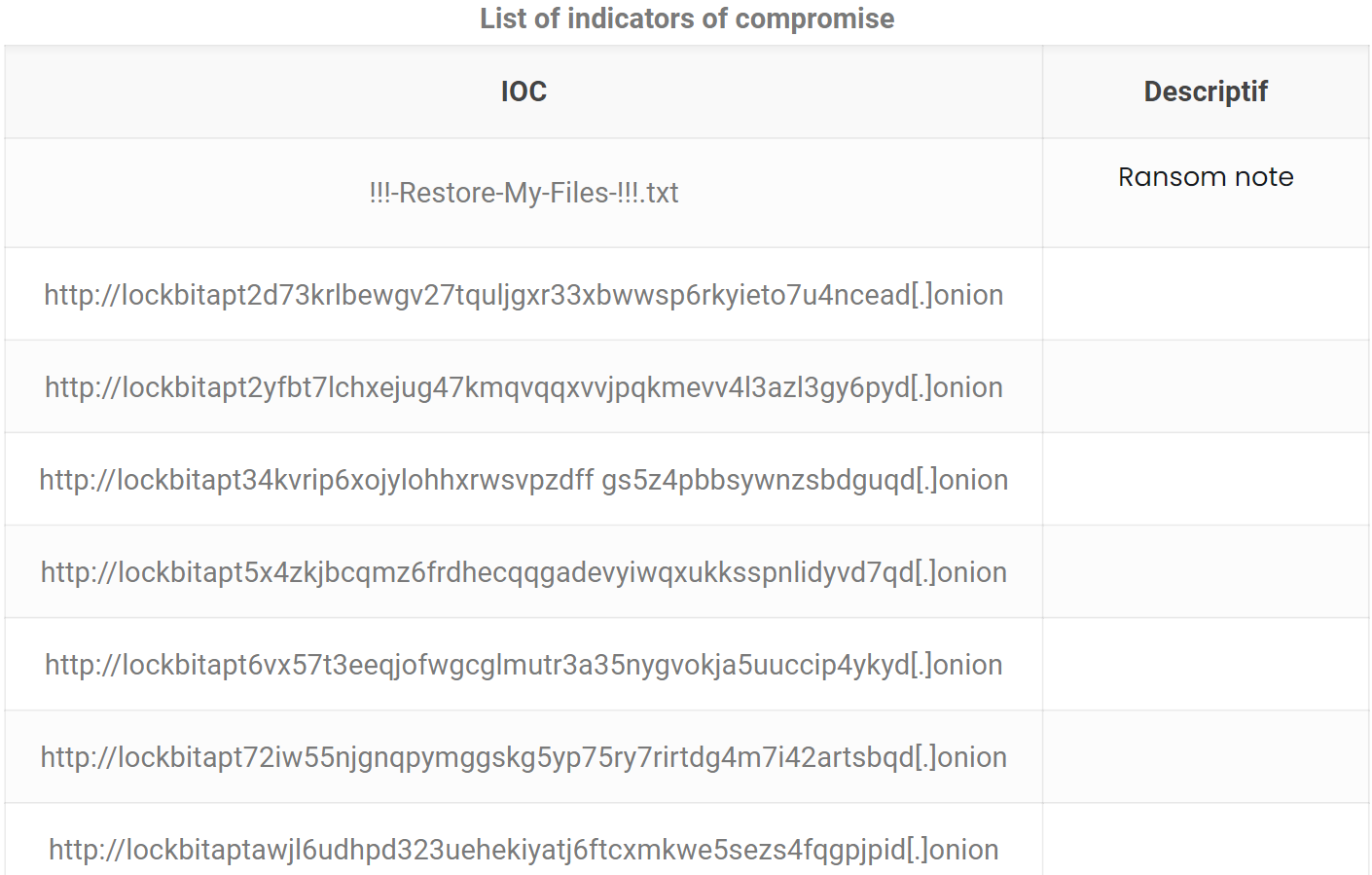Click empty Descriptif cell beside lockbitapt34kvrip6 row
Viewport: 1372px width, 875px height.
point(1206,479)
